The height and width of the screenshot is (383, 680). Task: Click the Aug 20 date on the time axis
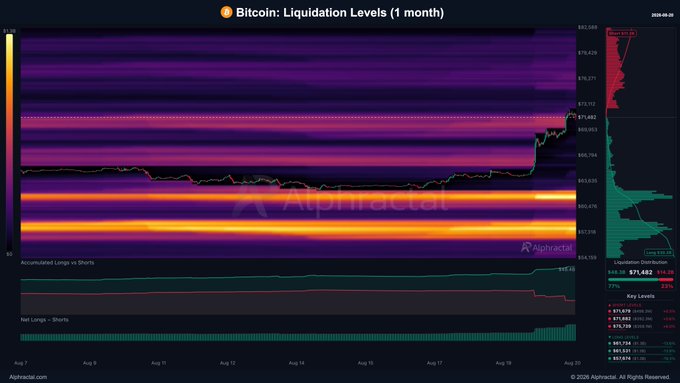point(572,363)
